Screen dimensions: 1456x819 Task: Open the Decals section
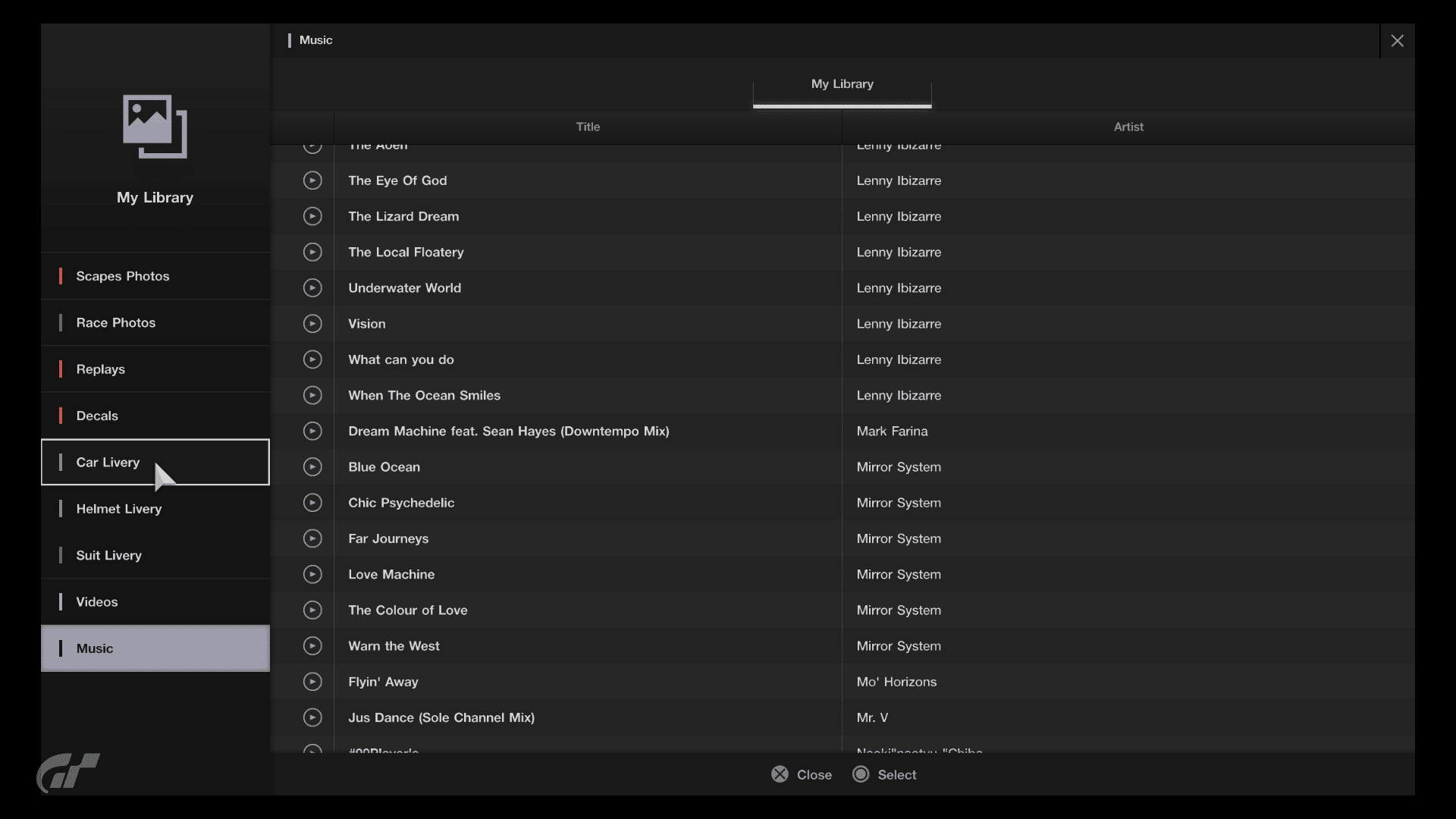click(155, 416)
